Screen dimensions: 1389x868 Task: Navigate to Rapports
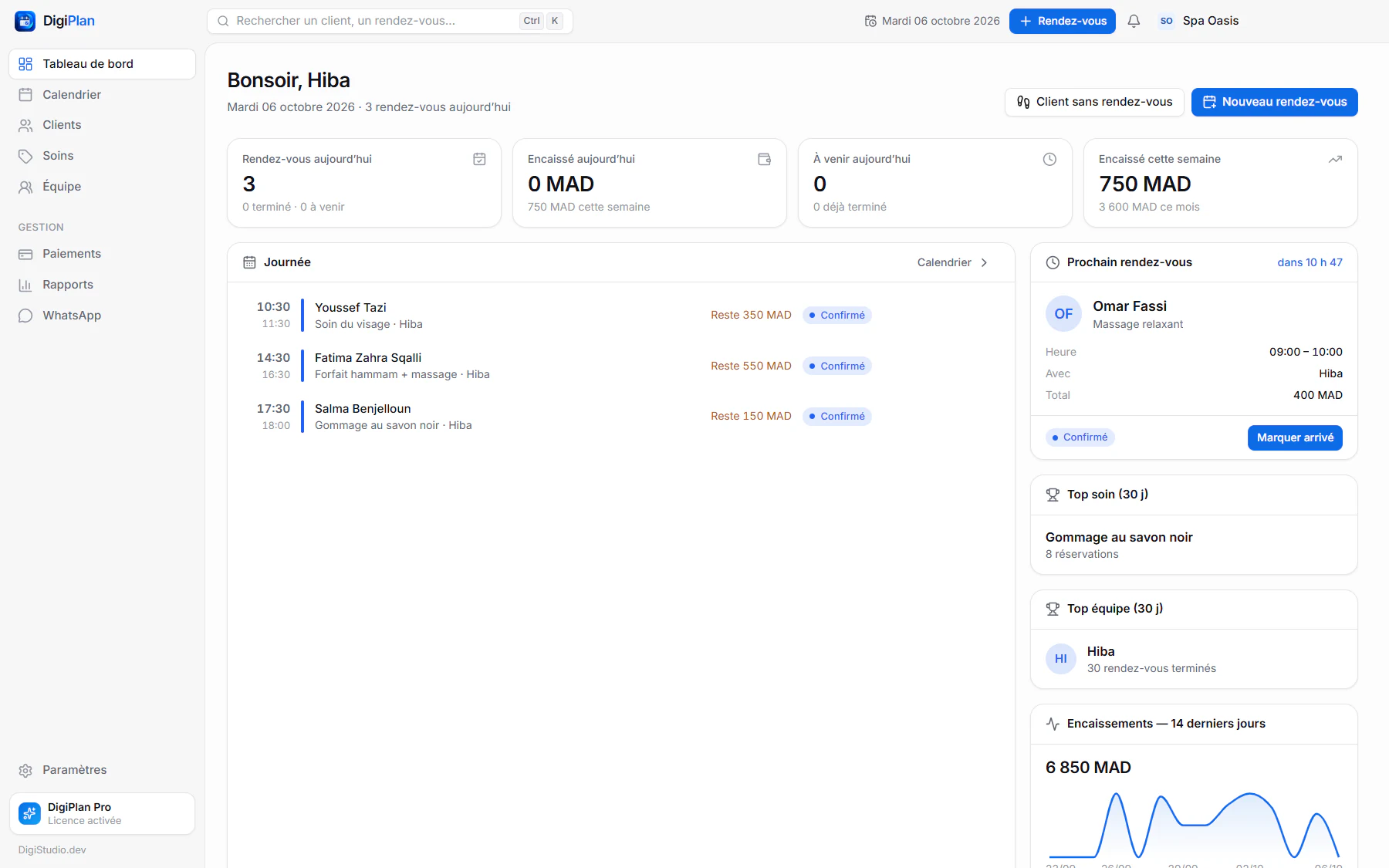[102, 285]
